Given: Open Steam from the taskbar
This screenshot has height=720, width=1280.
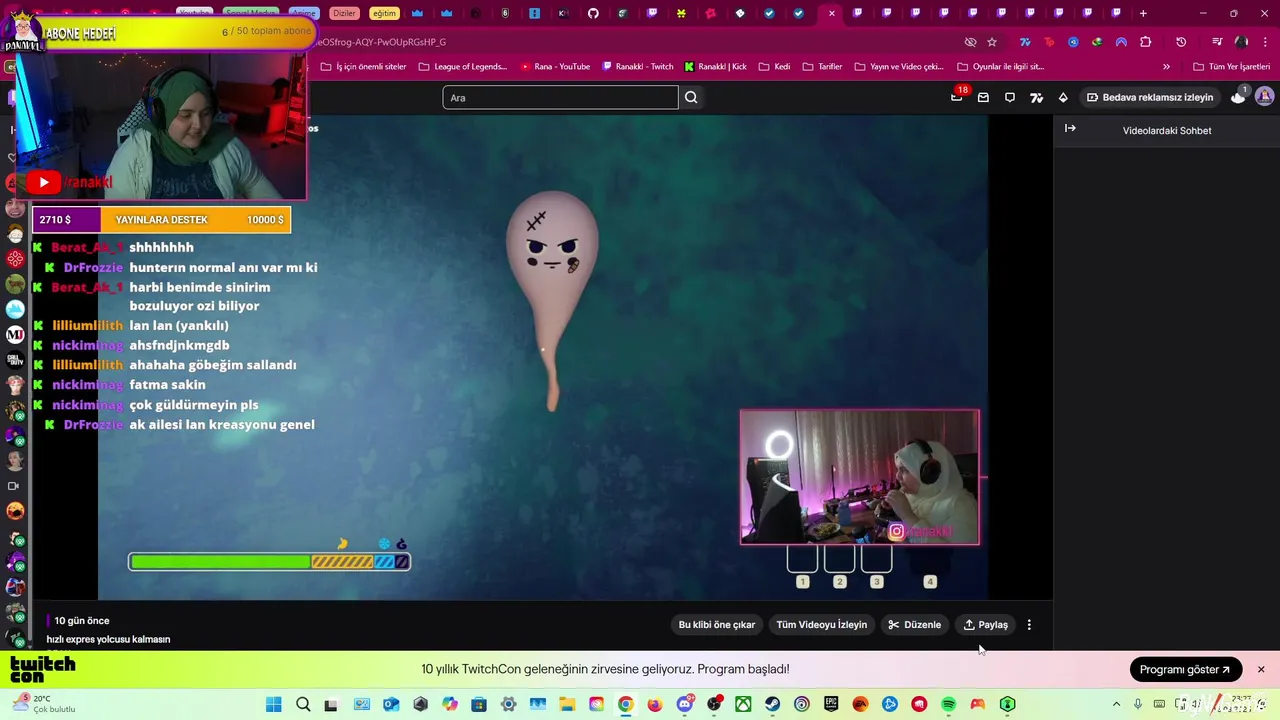Looking at the screenshot, I should coord(772,704).
